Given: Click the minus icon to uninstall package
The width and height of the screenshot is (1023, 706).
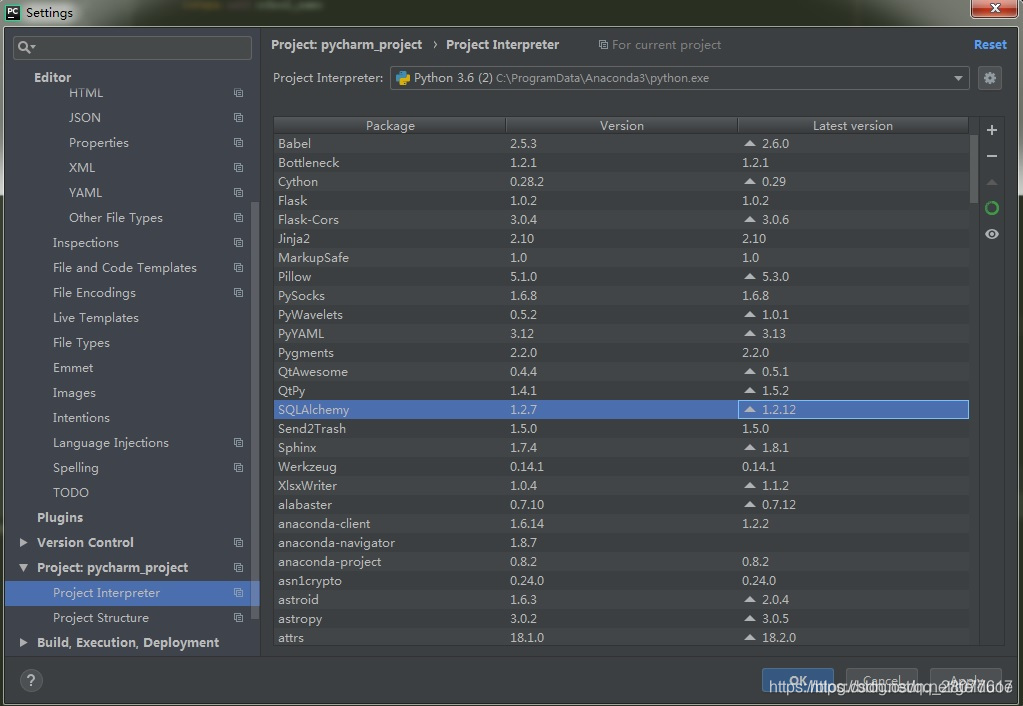Looking at the screenshot, I should 992,156.
